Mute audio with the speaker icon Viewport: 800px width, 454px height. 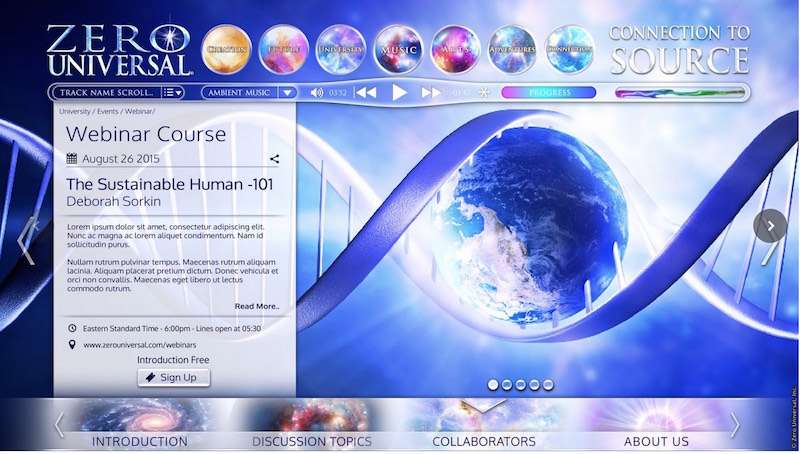tap(317, 92)
